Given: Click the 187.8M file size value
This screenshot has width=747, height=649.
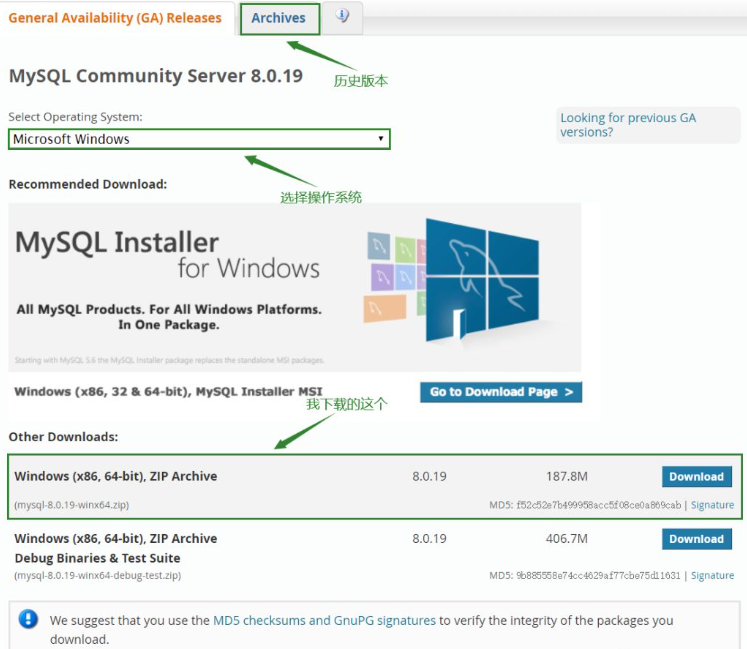Looking at the screenshot, I should (566, 477).
